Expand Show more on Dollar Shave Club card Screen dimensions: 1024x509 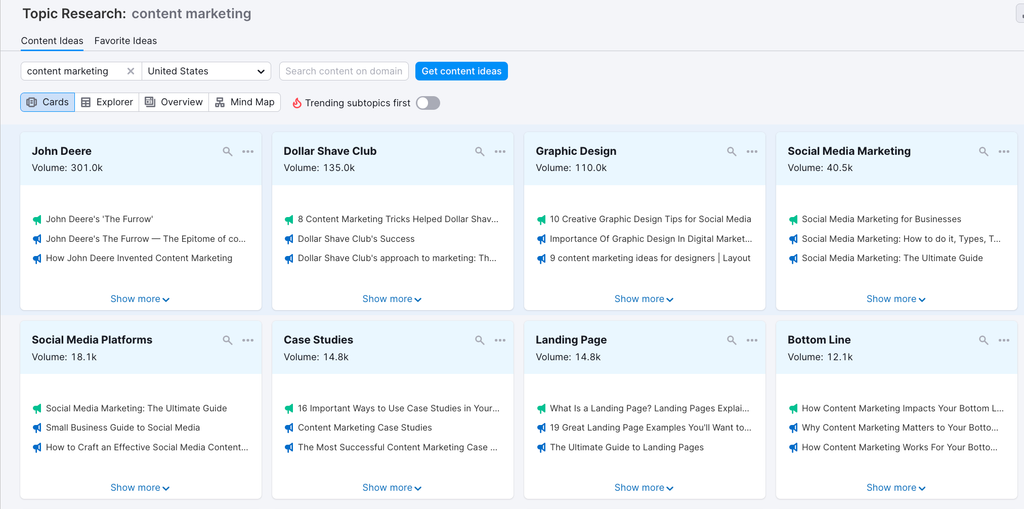(392, 299)
